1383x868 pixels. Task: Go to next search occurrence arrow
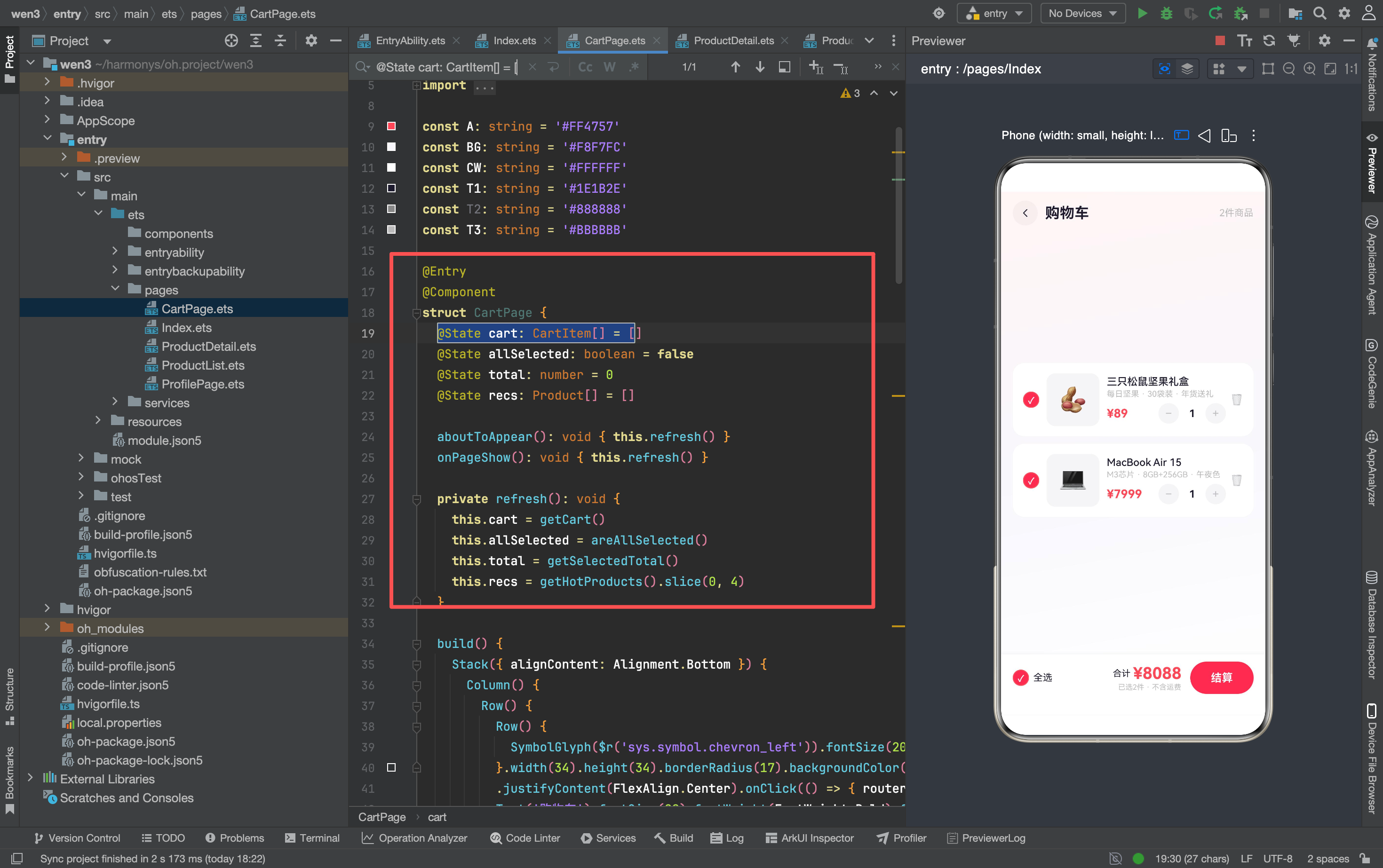(760, 67)
